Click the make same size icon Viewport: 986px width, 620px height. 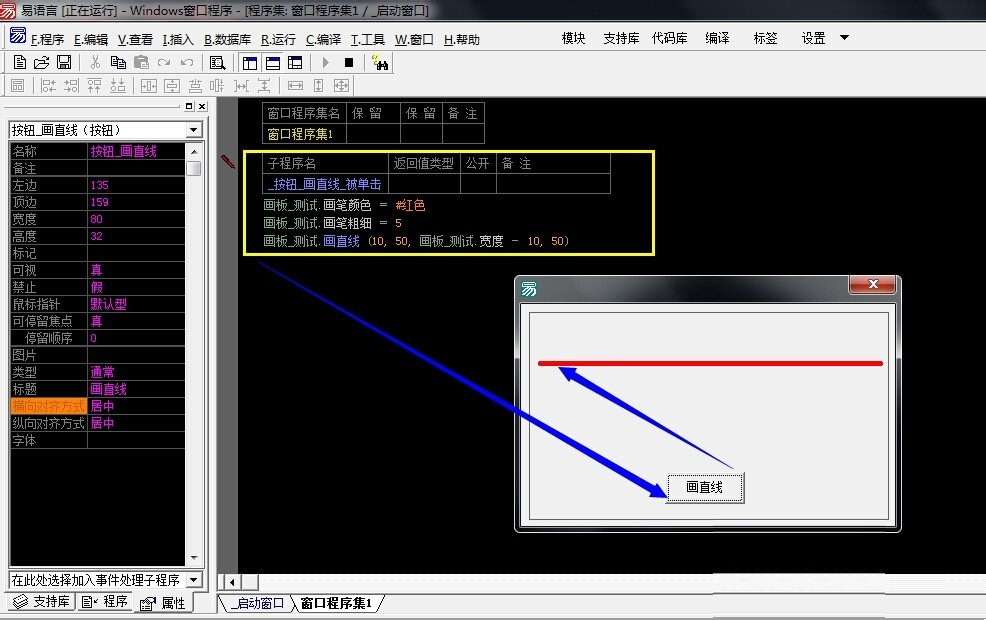341,86
